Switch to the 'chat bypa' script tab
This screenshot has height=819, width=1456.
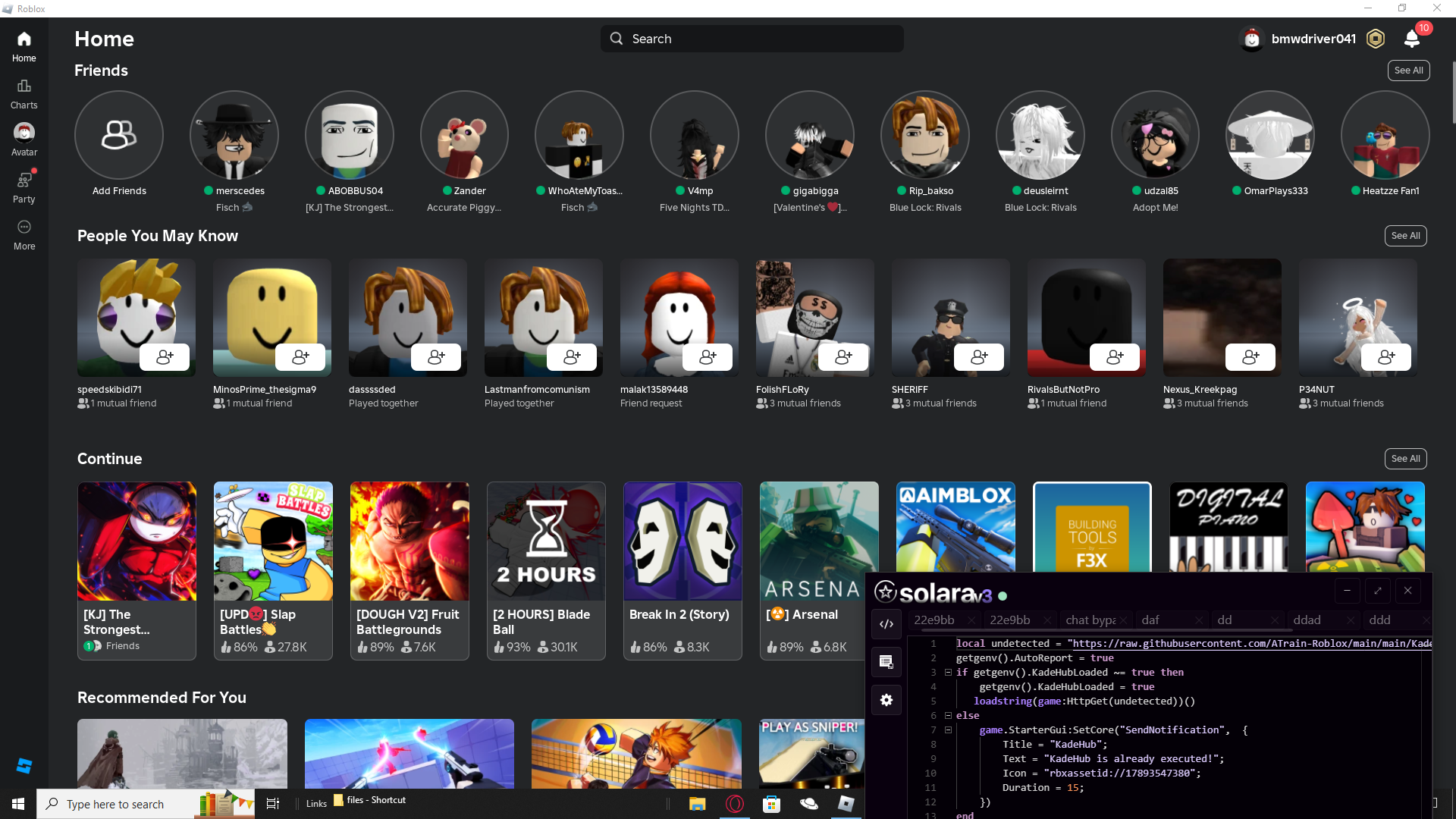[x=1090, y=620]
